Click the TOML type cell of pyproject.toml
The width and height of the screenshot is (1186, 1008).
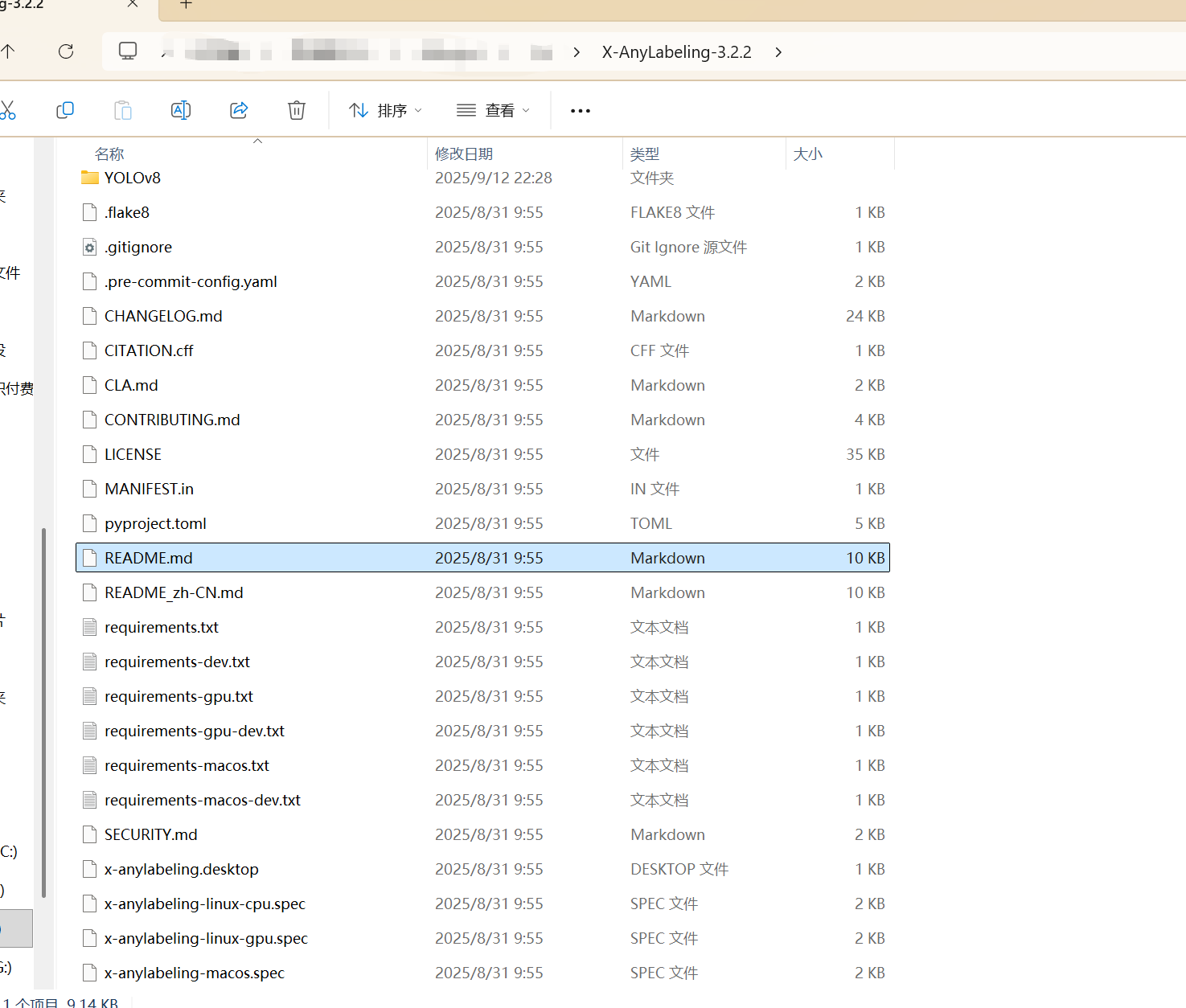click(651, 523)
